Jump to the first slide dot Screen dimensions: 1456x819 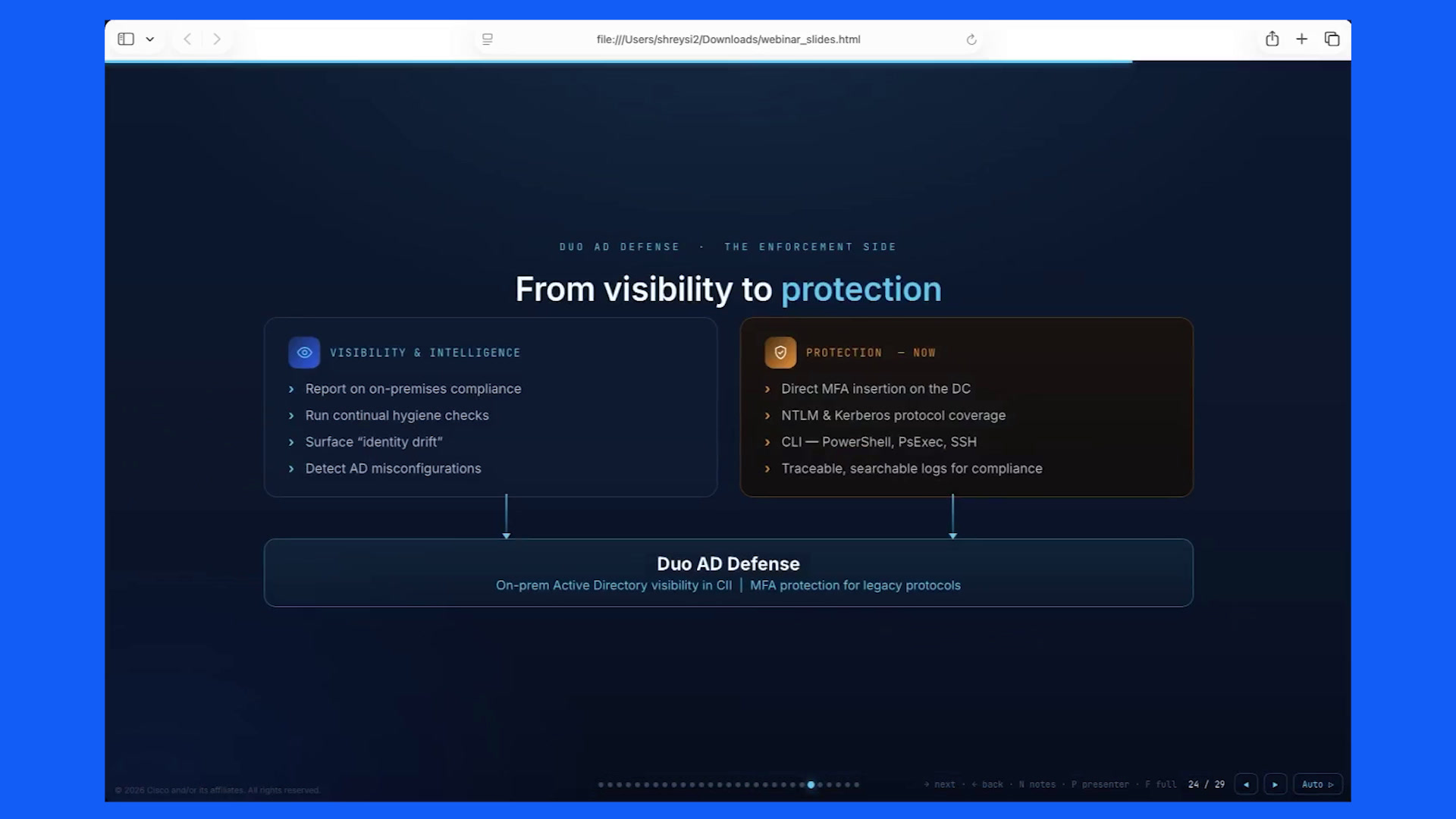(x=601, y=785)
